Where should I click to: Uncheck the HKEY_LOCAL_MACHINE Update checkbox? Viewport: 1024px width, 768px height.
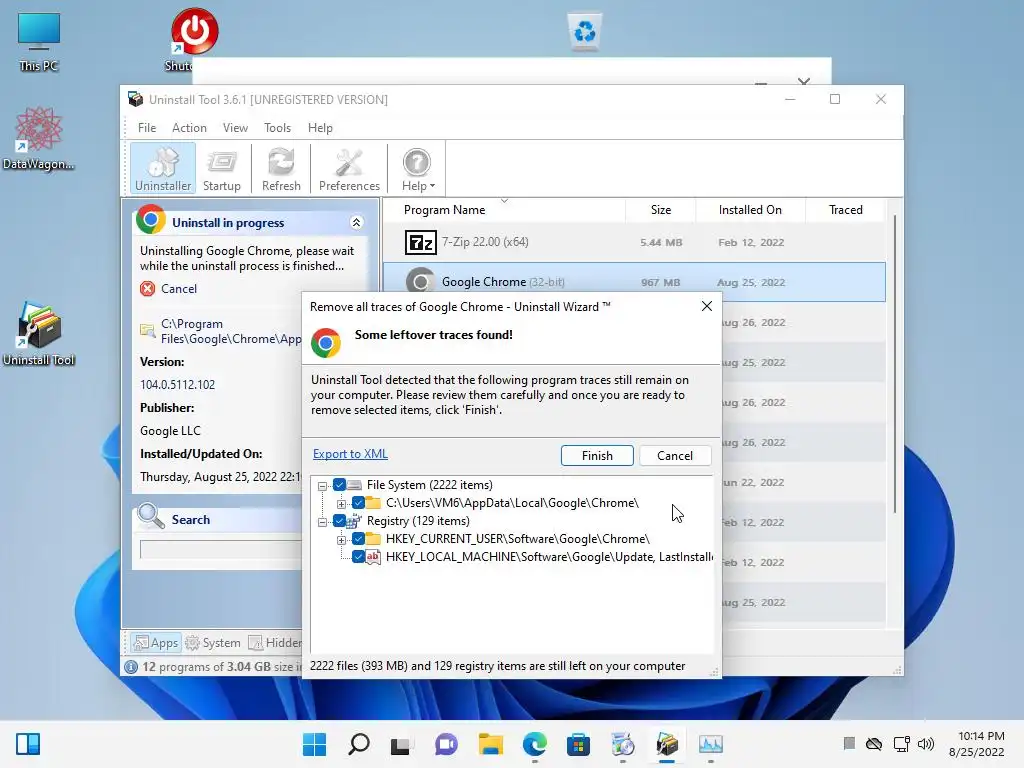(x=359, y=556)
